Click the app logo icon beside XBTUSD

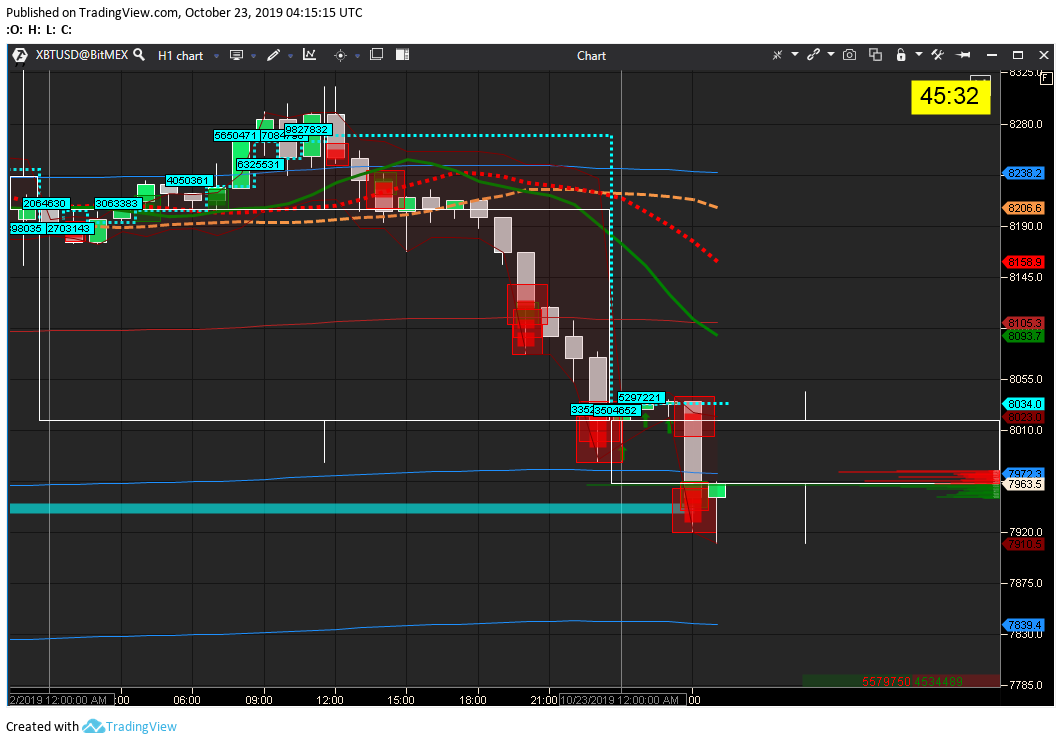pos(20,55)
